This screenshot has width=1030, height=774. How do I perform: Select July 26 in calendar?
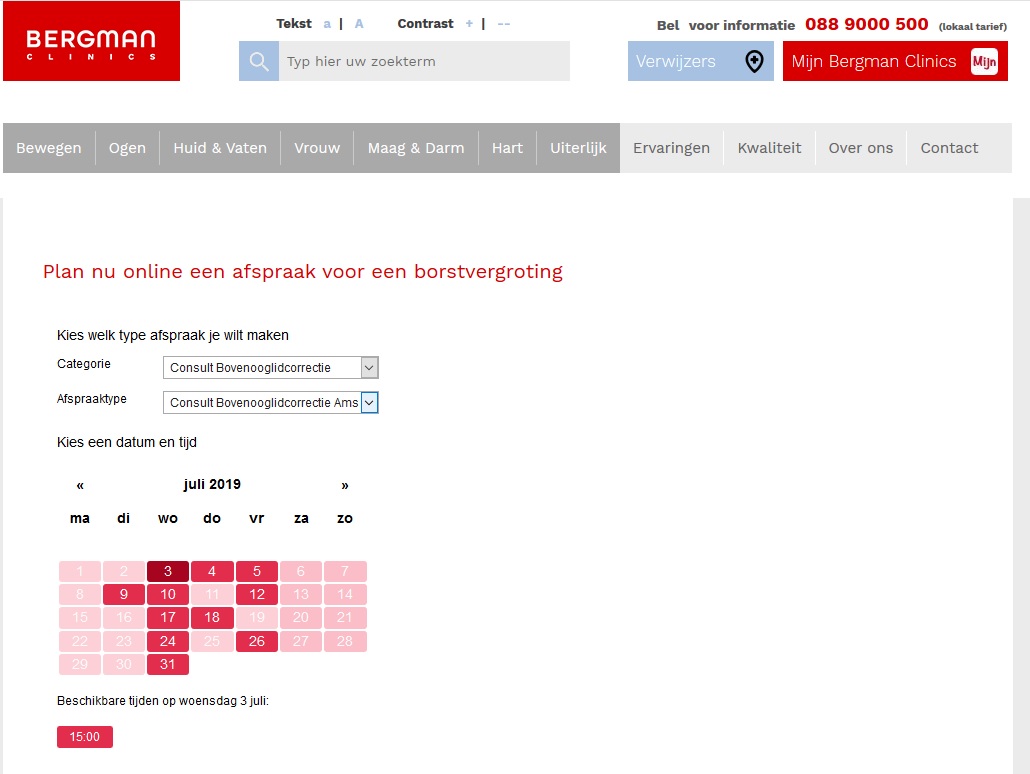pos(256,641)
